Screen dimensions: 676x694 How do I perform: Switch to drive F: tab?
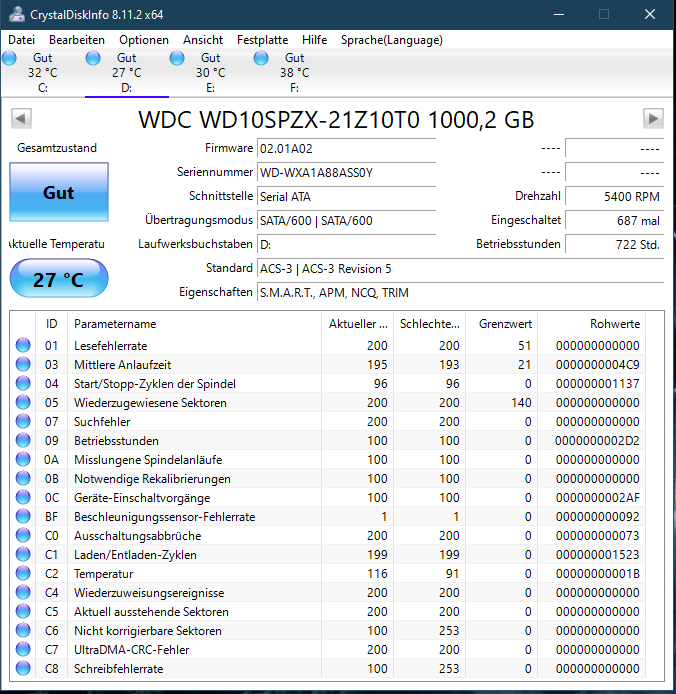[294, 73]
